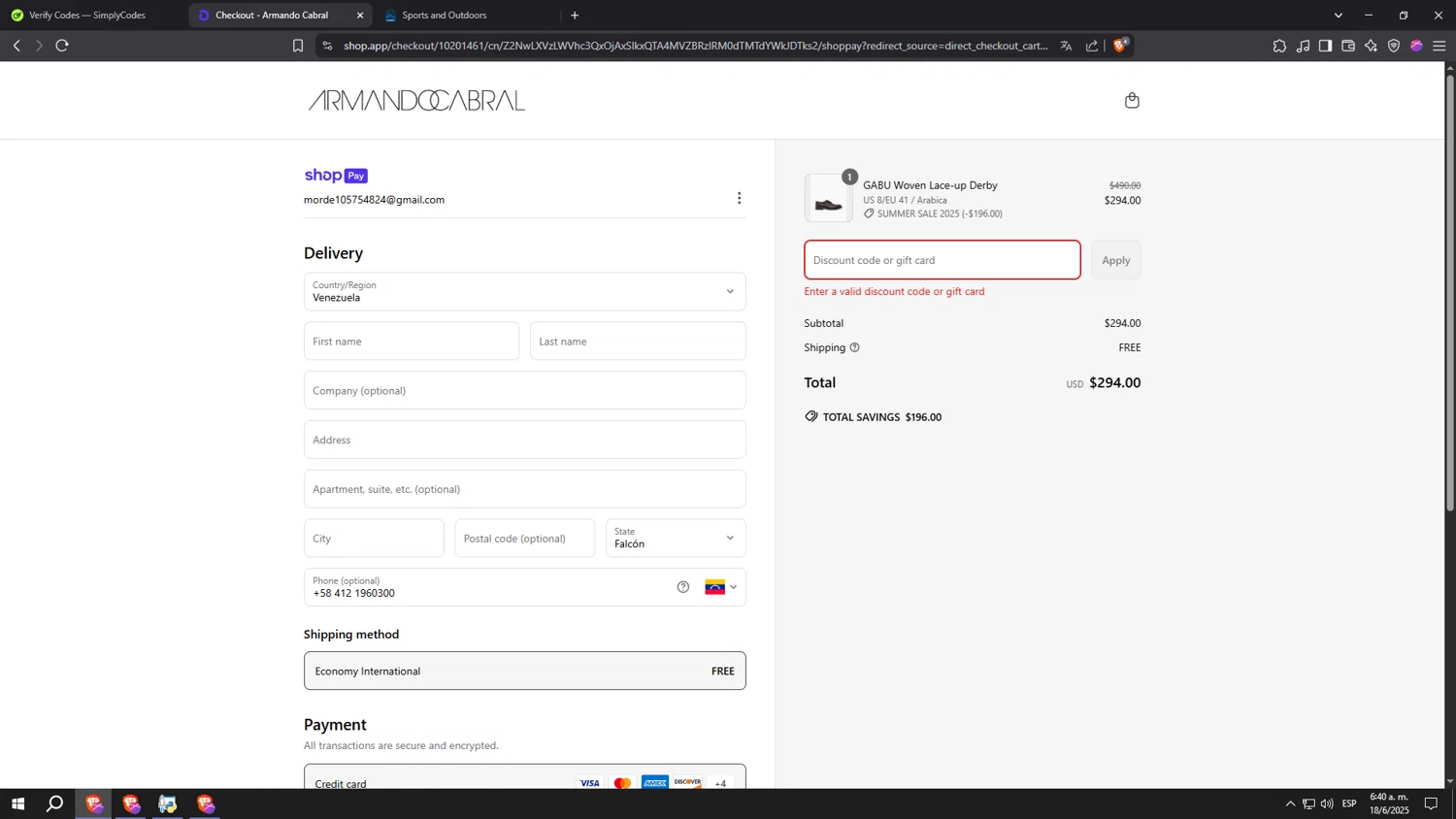The image size is (1456, 819).
Task: Click the Postal code field
Action: point(524,538)
